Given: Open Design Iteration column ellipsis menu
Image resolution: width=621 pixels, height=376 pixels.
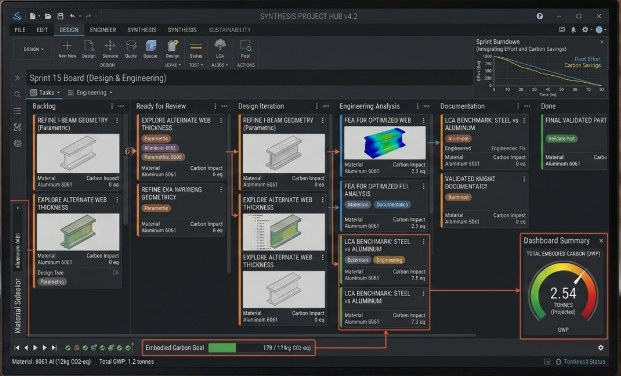Looking at the screenshot, I should (326, 106).
